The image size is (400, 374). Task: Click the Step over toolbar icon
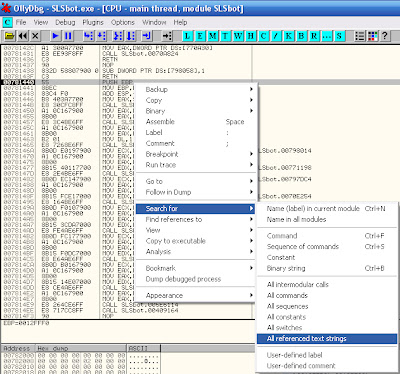coord(101,36)
